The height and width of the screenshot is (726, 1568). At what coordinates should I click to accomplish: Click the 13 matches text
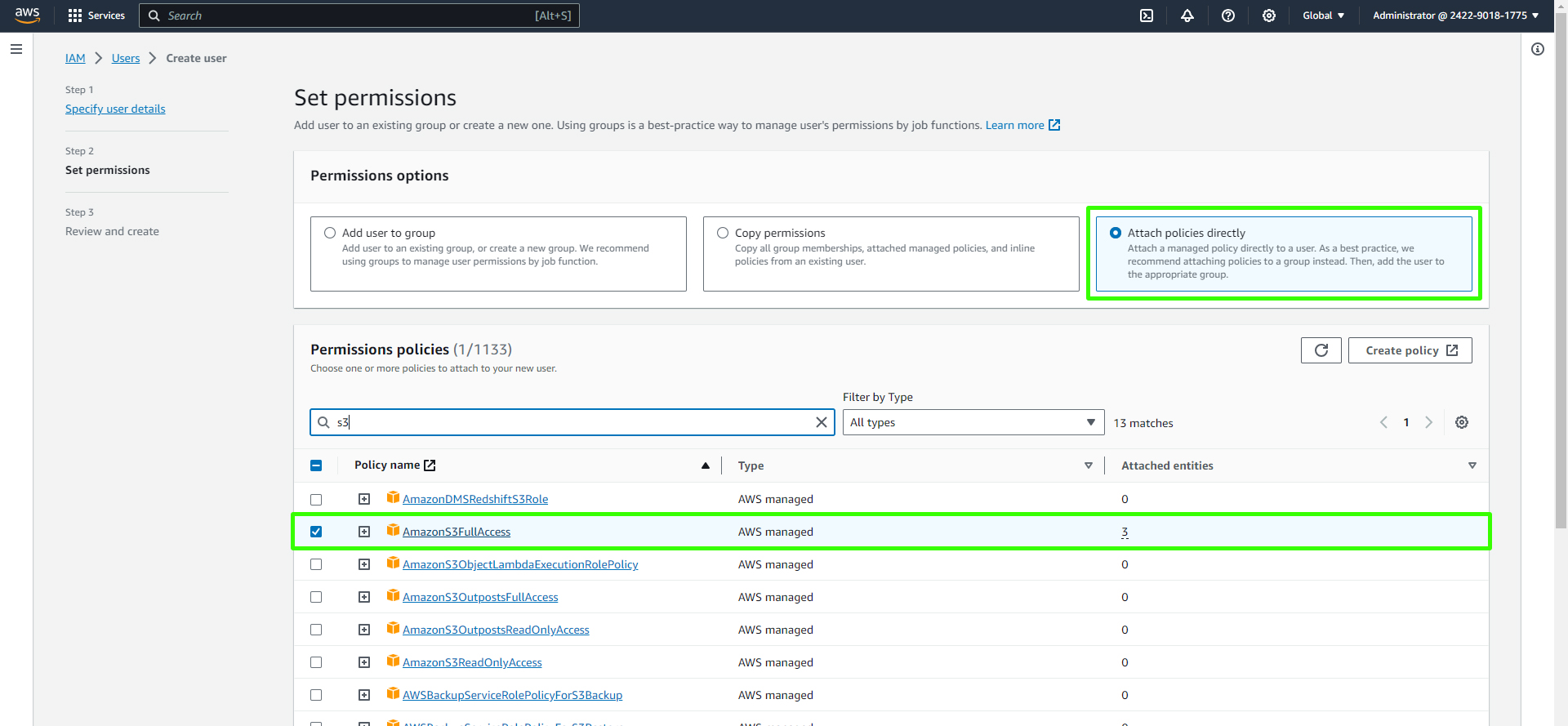coord(1143,423)
